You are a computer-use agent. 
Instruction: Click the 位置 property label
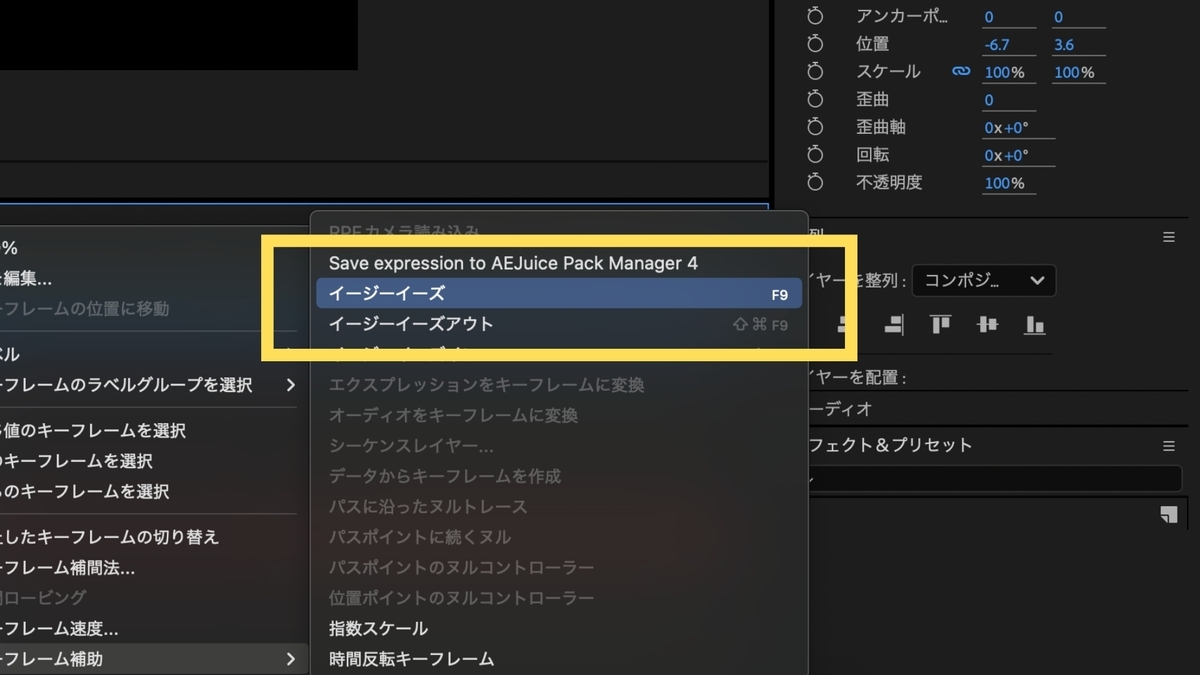(x=872, y=44)
